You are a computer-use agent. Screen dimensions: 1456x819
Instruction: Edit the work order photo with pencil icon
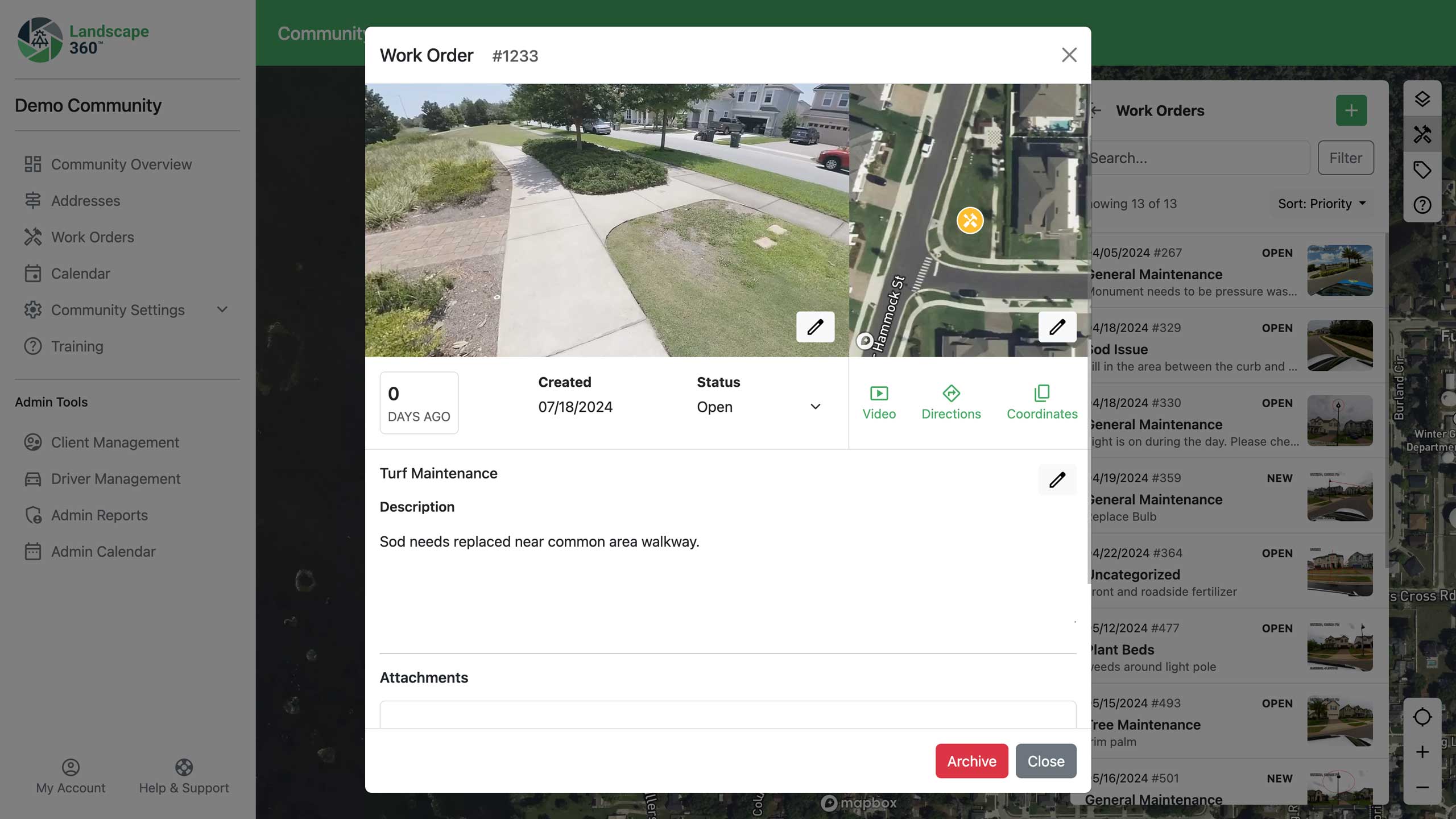[815, 326]
